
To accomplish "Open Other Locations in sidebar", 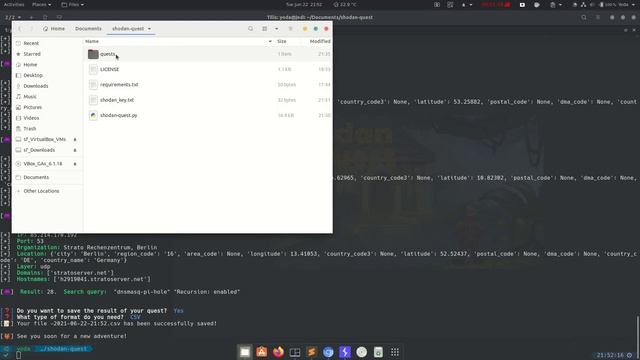I will pyautogui.click(x=47, y=191).
